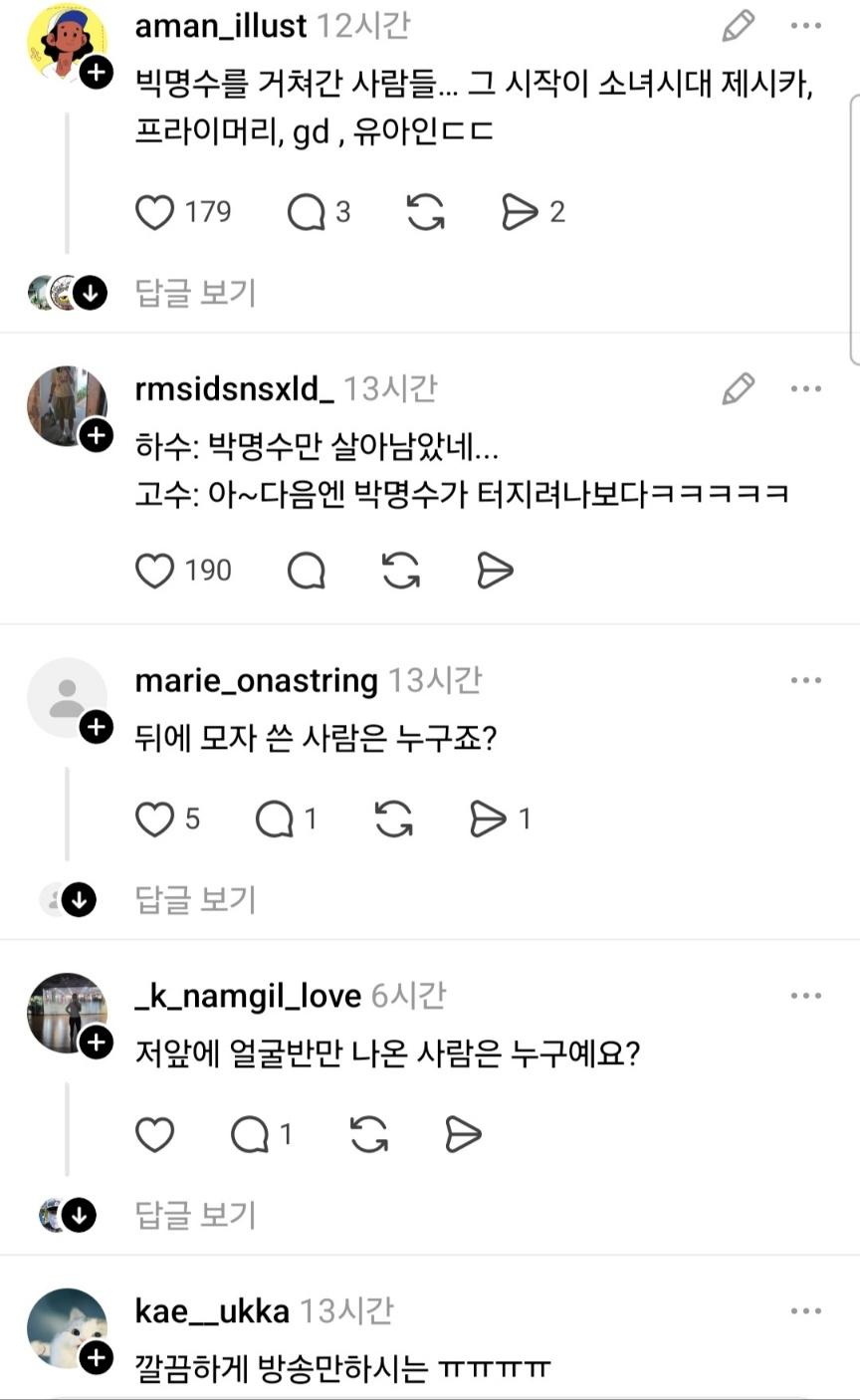
Task: Follow _k_namgil_love using avatar plus badge
Action: (x=97, y=1043)
